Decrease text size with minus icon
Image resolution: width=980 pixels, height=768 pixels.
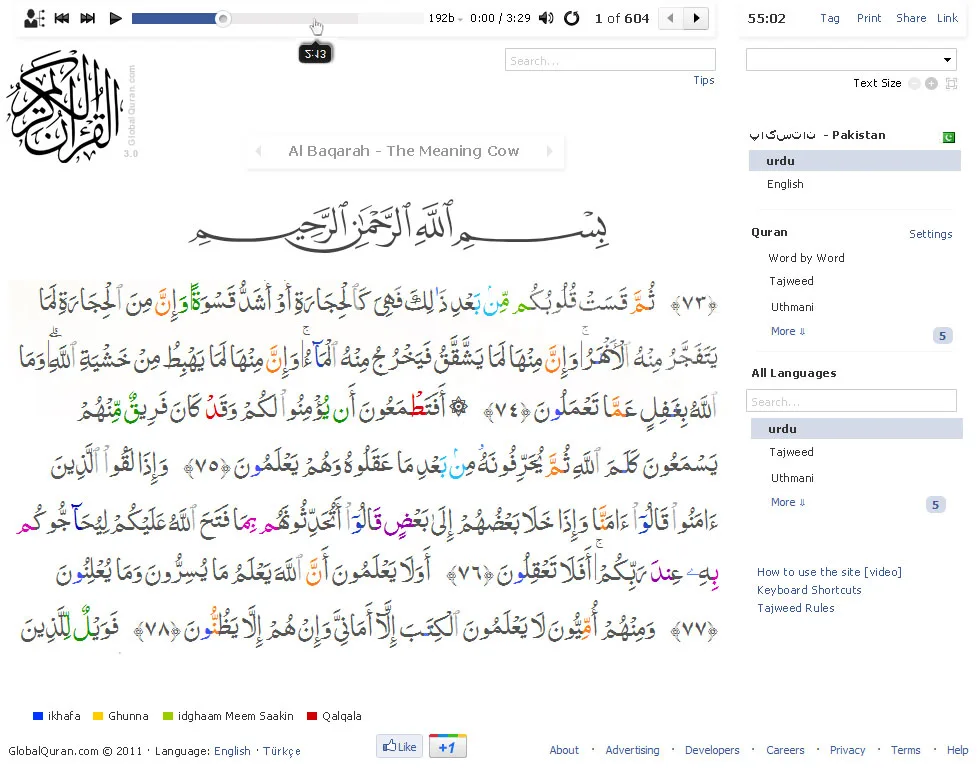coord(914,84)
